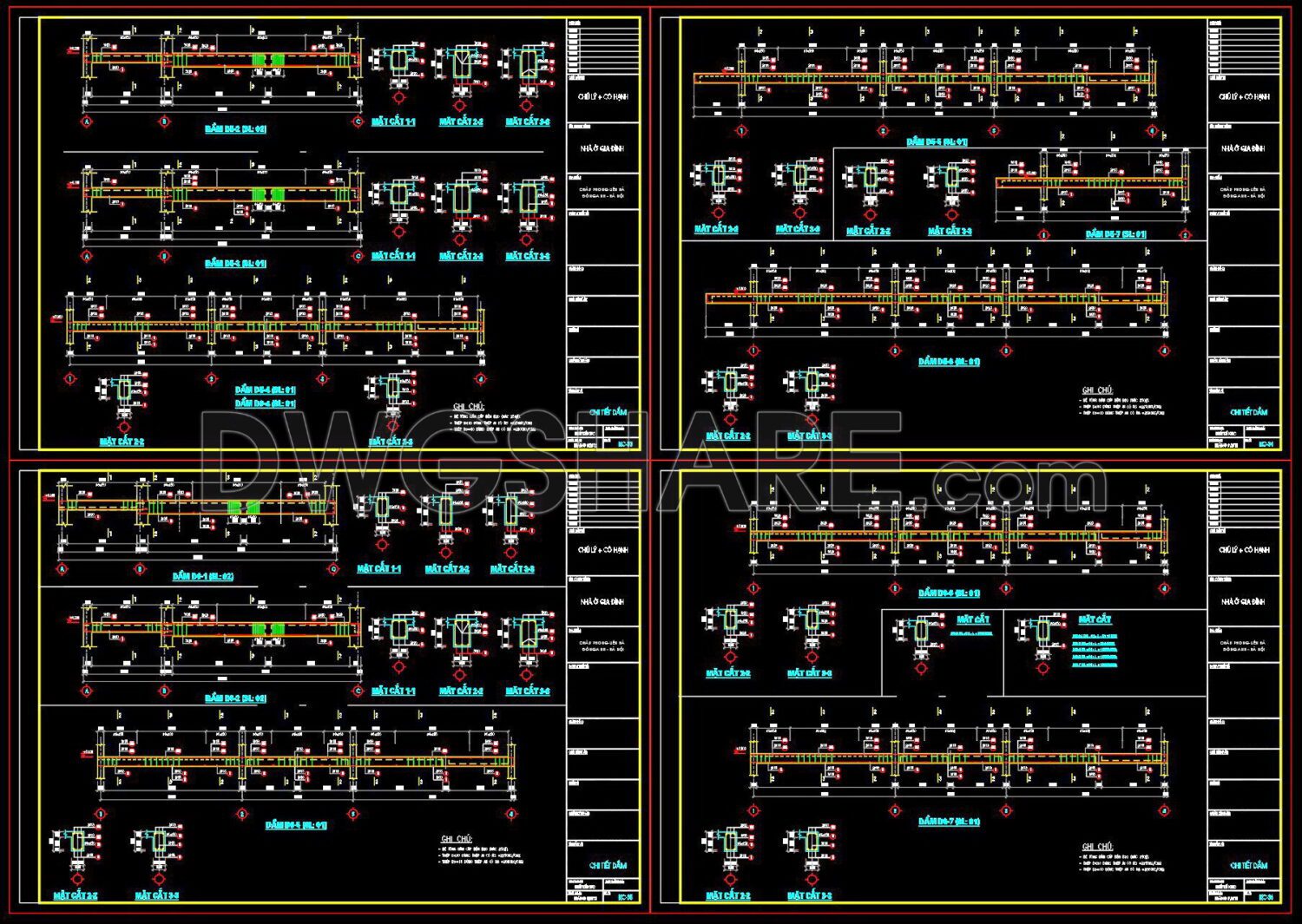Select the CHÚ LÝ + CÓ HẠNH client name block
Image resolution: width=1302 pixels, height=924 pixels.
pyautogui.click(x=603, y=97)
